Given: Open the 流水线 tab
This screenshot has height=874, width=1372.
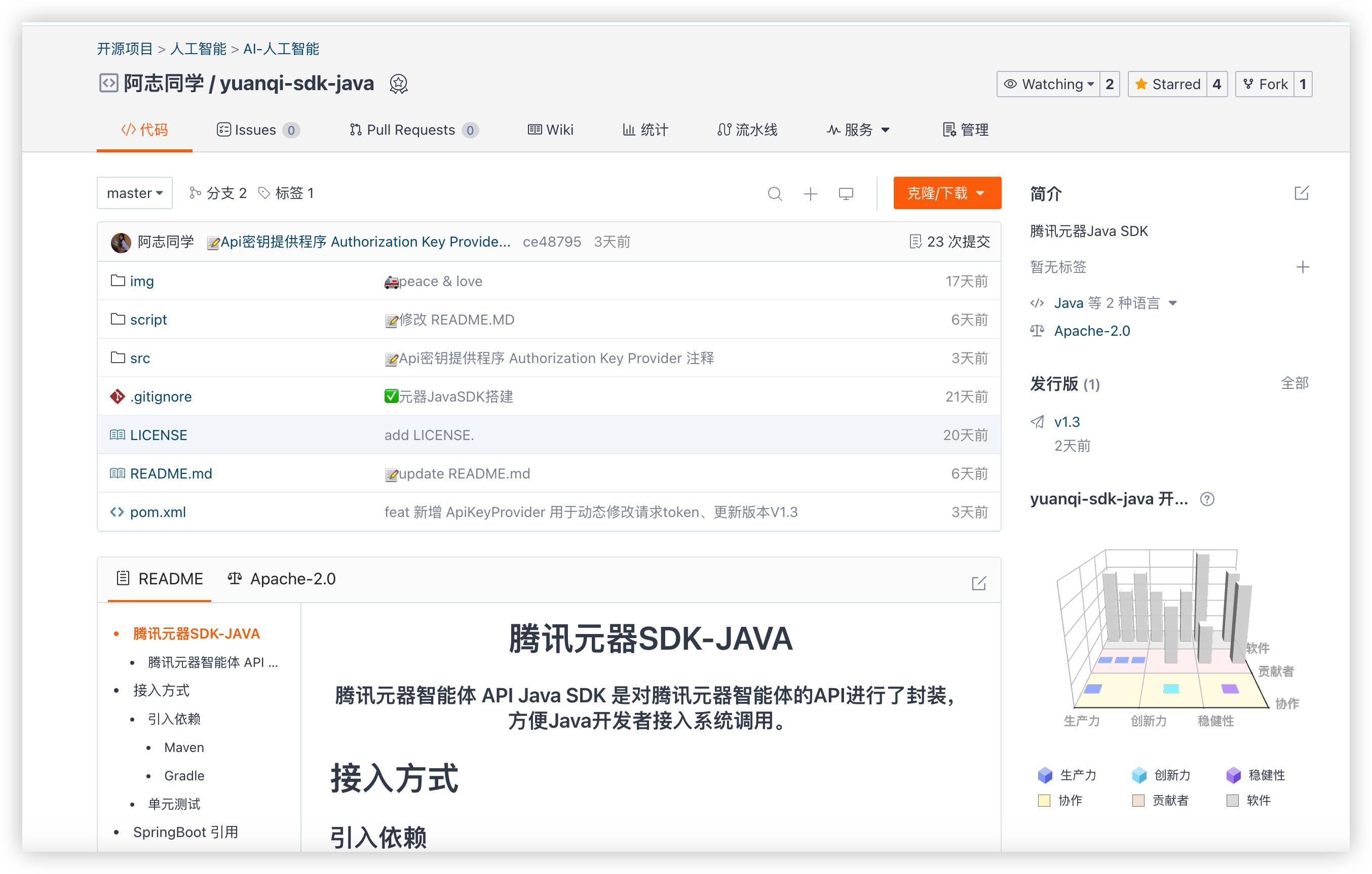Looking at the screenshot, I should coord(747,130).
